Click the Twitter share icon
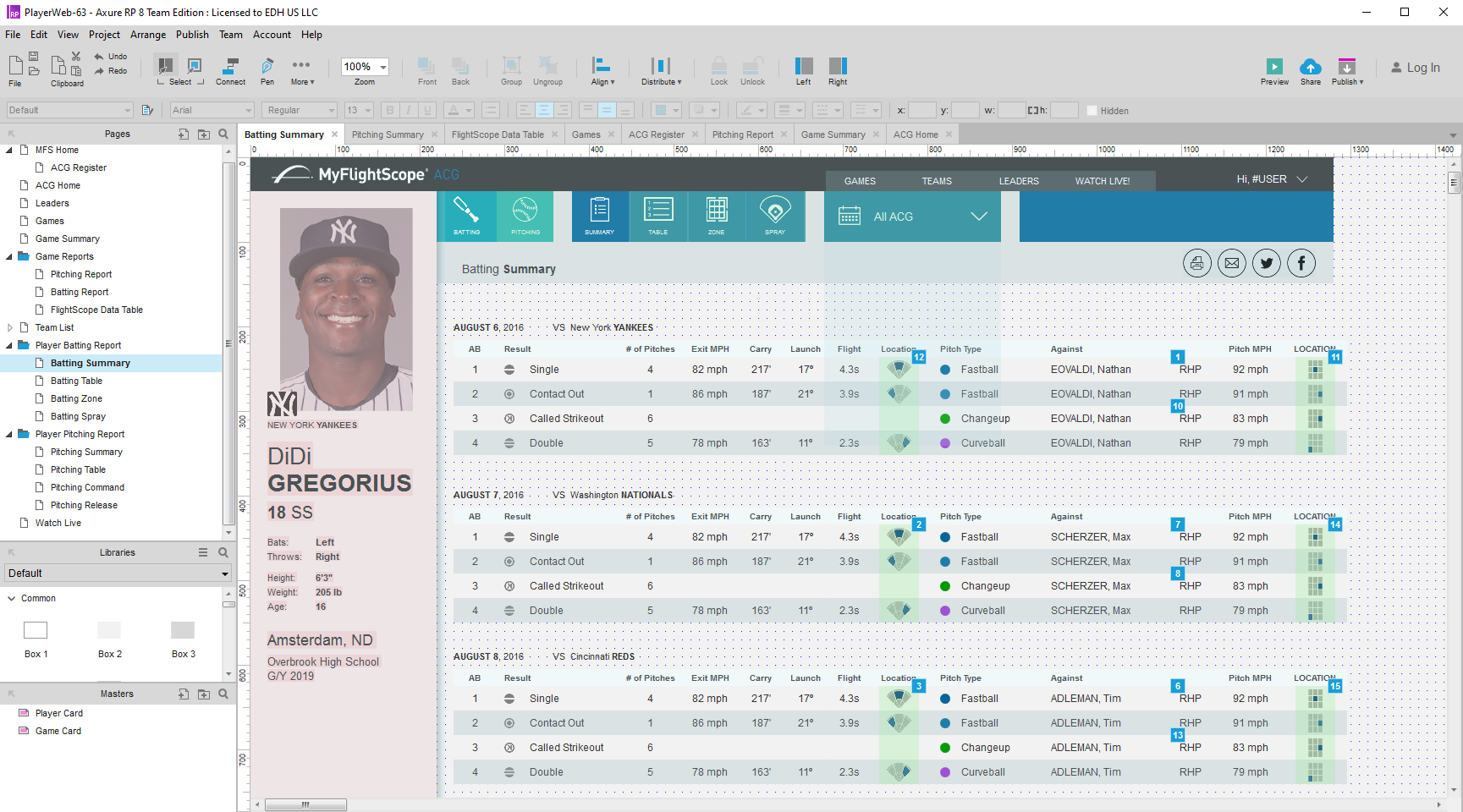 tap(1266, 263)
